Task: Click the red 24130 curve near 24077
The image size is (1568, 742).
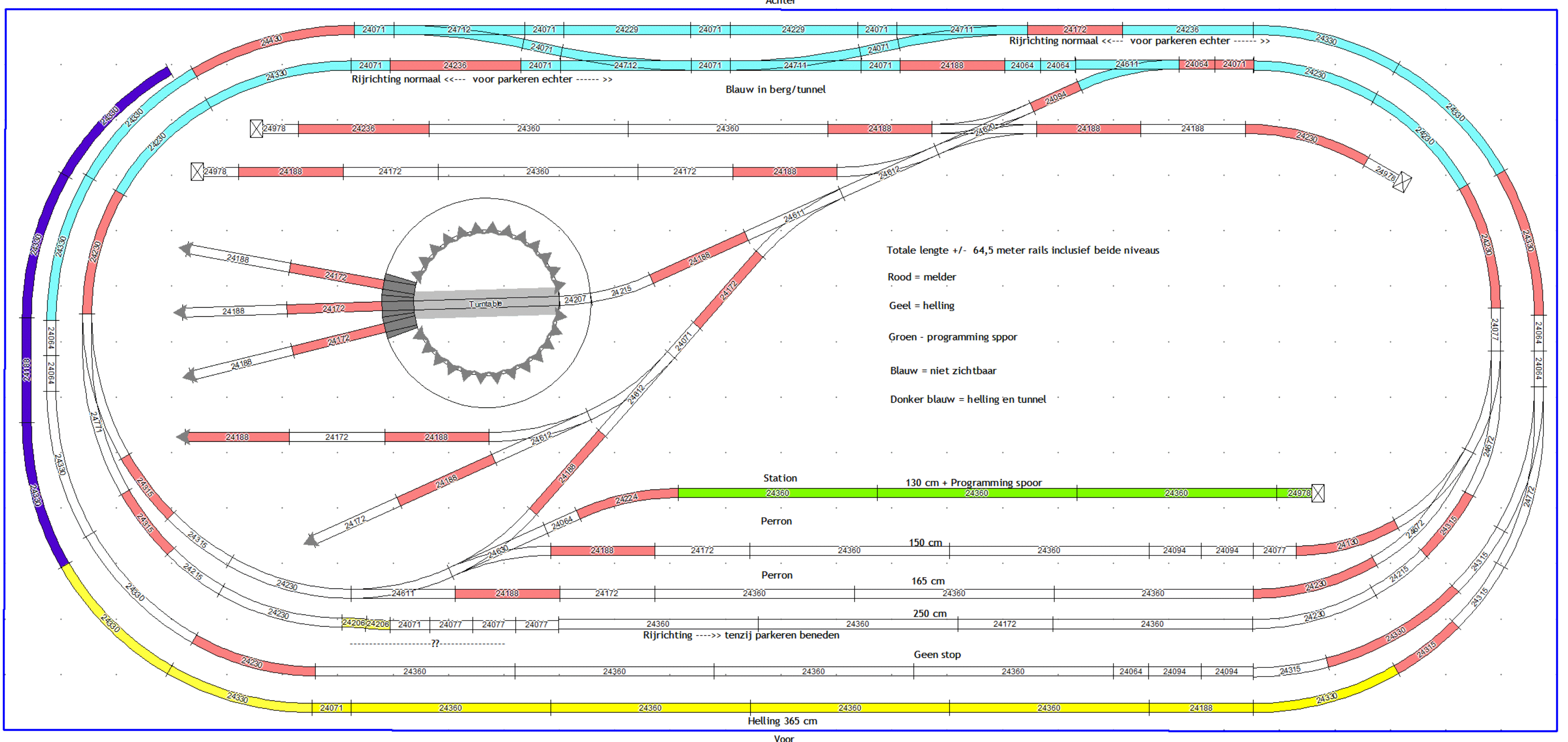Action: 1347,540
